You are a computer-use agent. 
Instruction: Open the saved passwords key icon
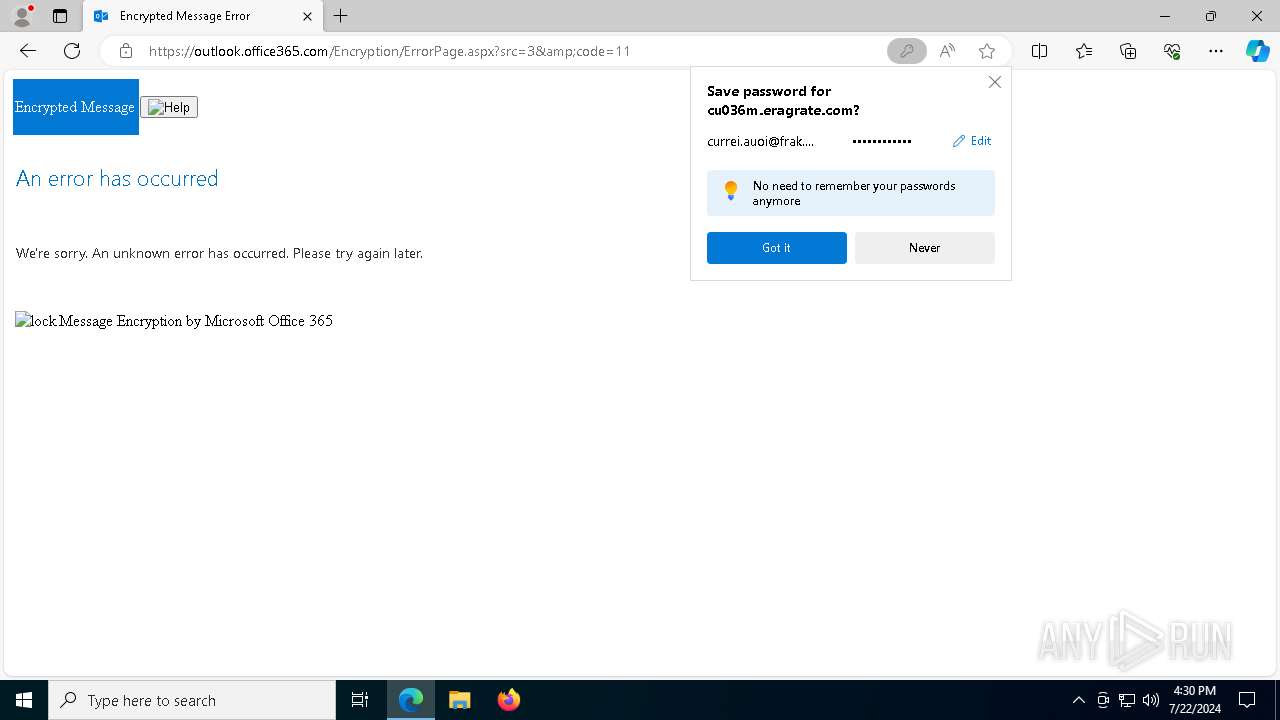coord(906,51)
